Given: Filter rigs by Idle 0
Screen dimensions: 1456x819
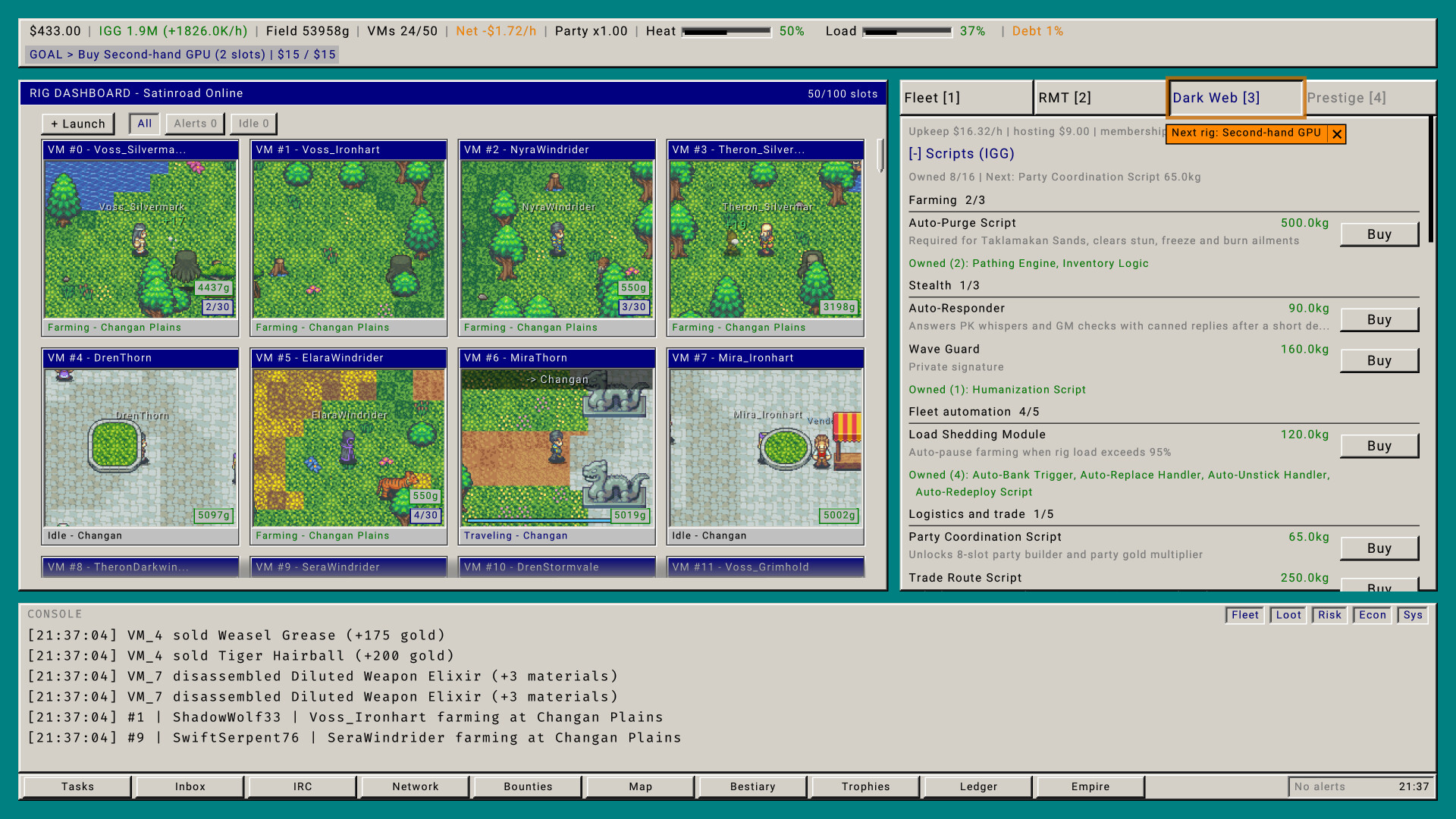Looking at the screenshot, I should pos(253,124).
